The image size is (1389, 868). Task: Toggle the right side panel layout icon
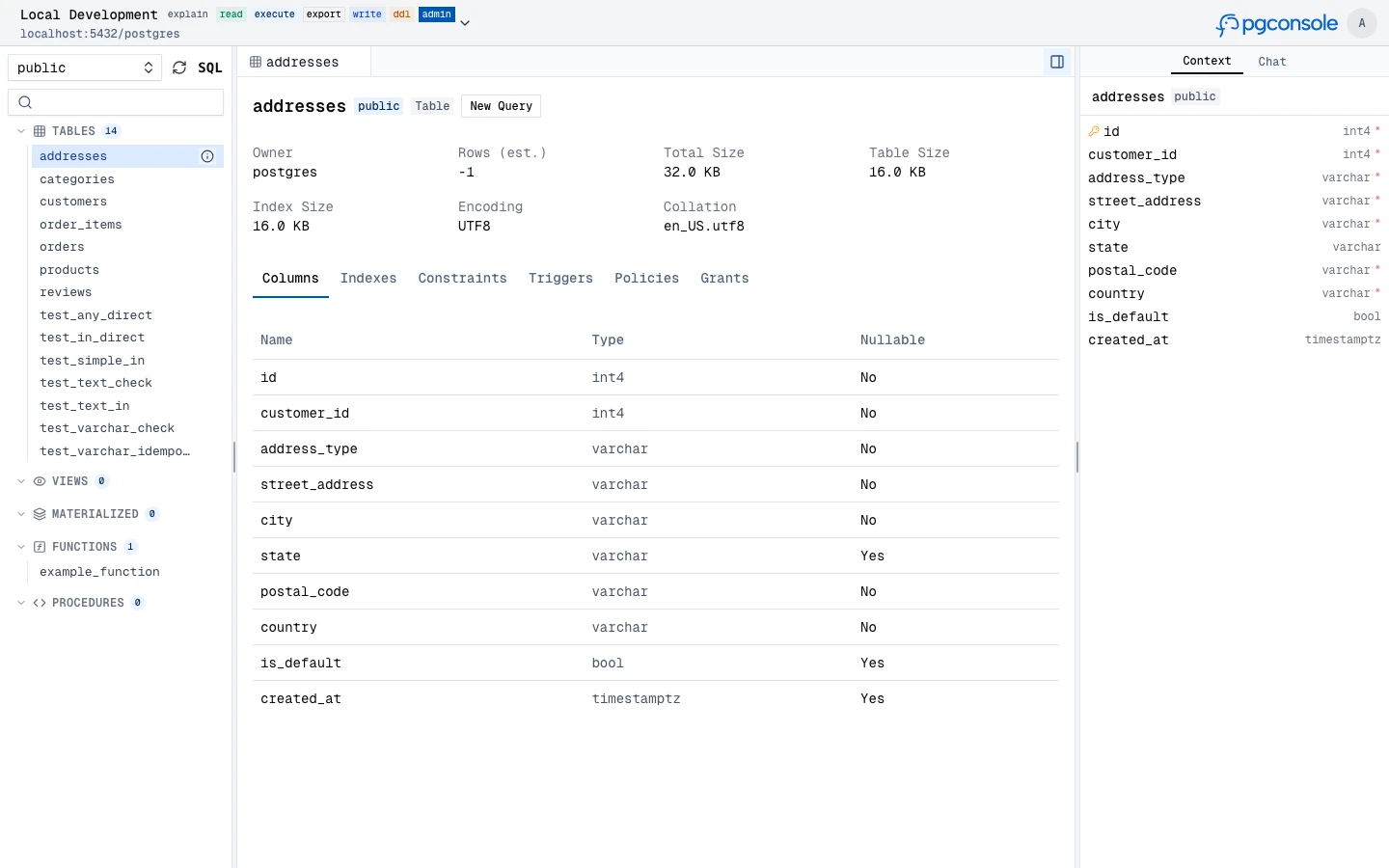1056,62
